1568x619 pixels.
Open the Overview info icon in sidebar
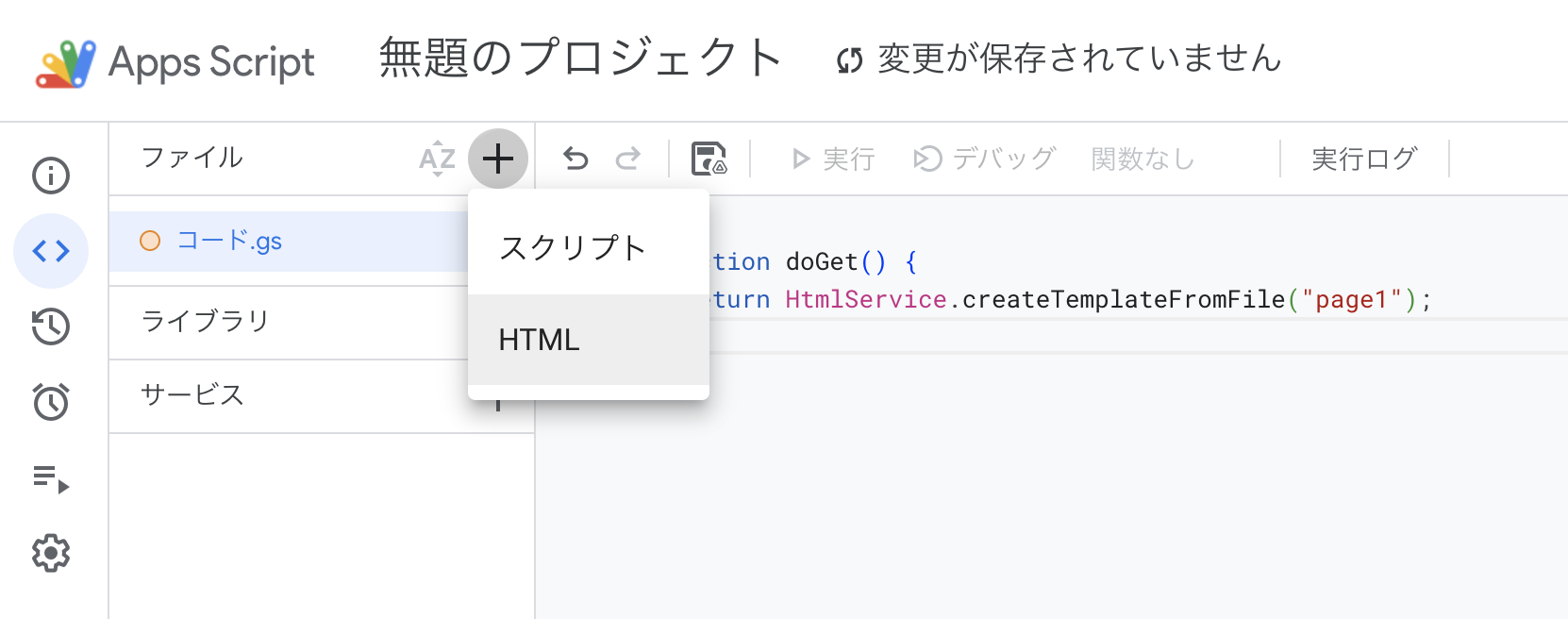click(51, 176)
